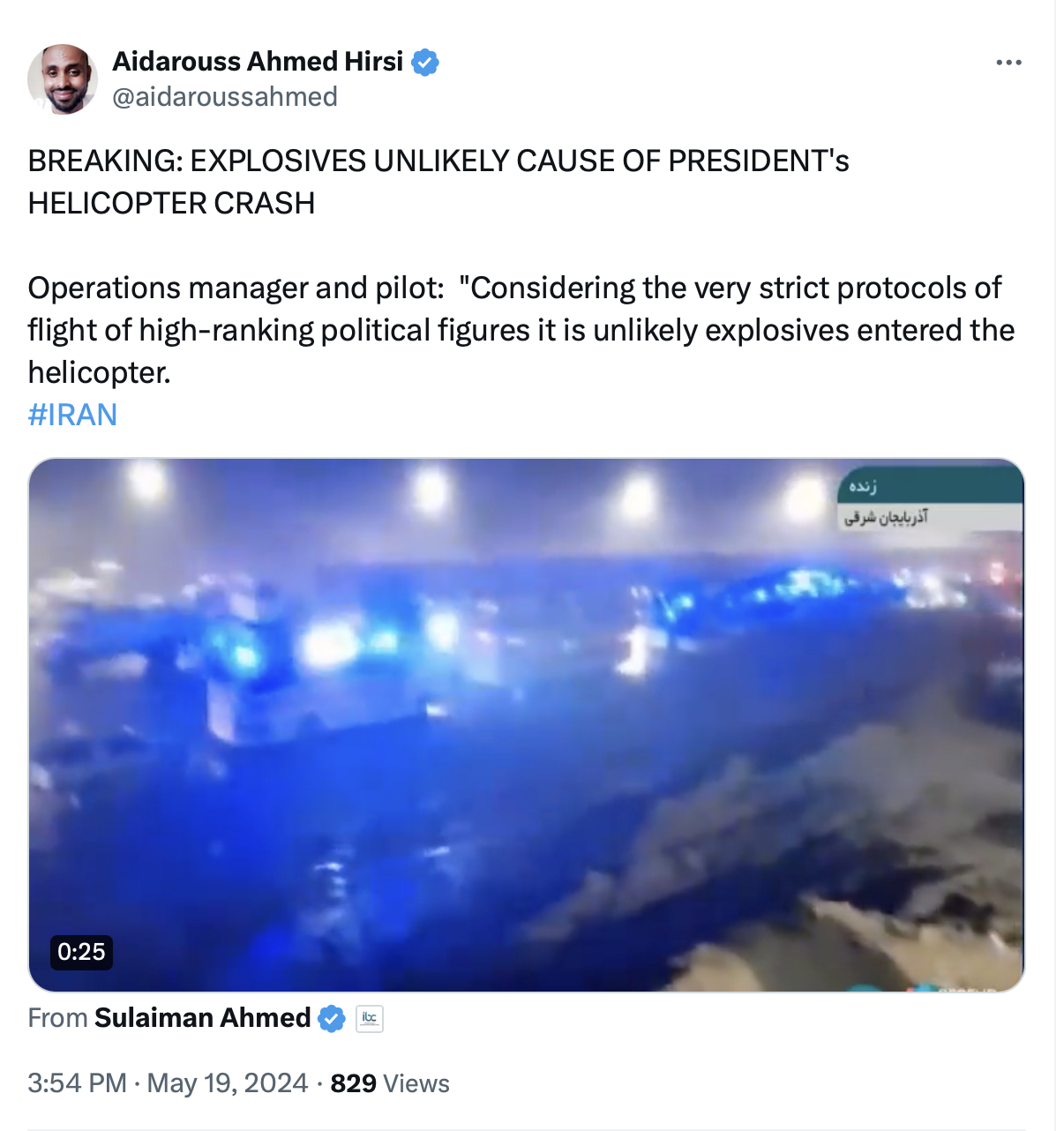Click the verified badge next to Sulaiman Ahmed
This screenshot has height=1131, width=1064.
(x=332, y=1018)
